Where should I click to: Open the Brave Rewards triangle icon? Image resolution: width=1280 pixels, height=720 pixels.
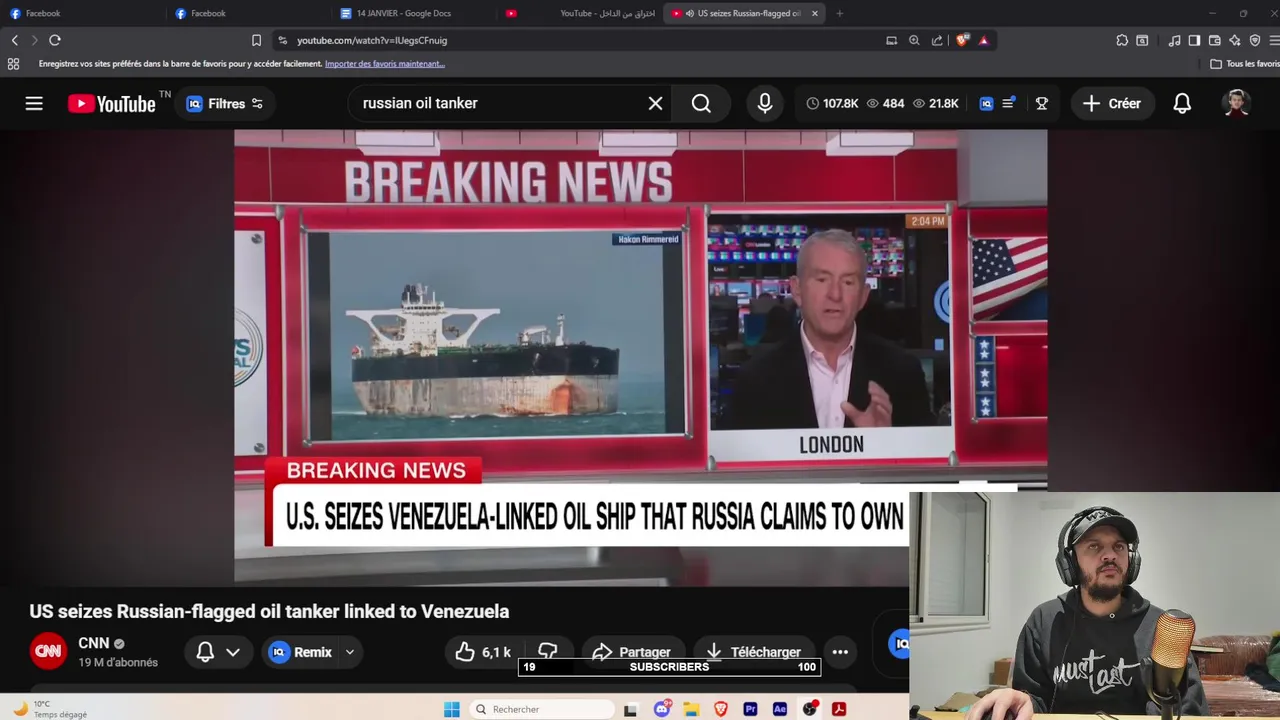[x=984, y=40]
